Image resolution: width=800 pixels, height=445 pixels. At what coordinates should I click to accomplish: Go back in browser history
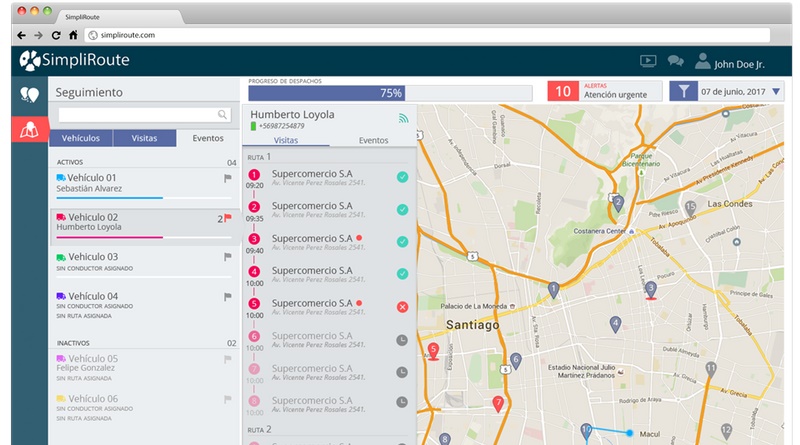point(21,35)
